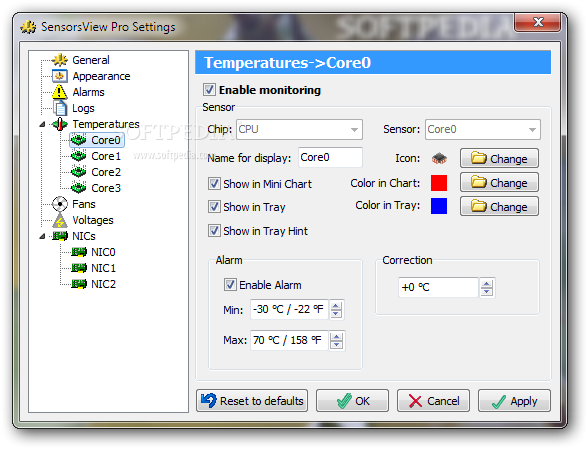588x449 pixels.
Task: Click the Core1 chip icon
Action: pyautogui.click(x=79, y=156)
